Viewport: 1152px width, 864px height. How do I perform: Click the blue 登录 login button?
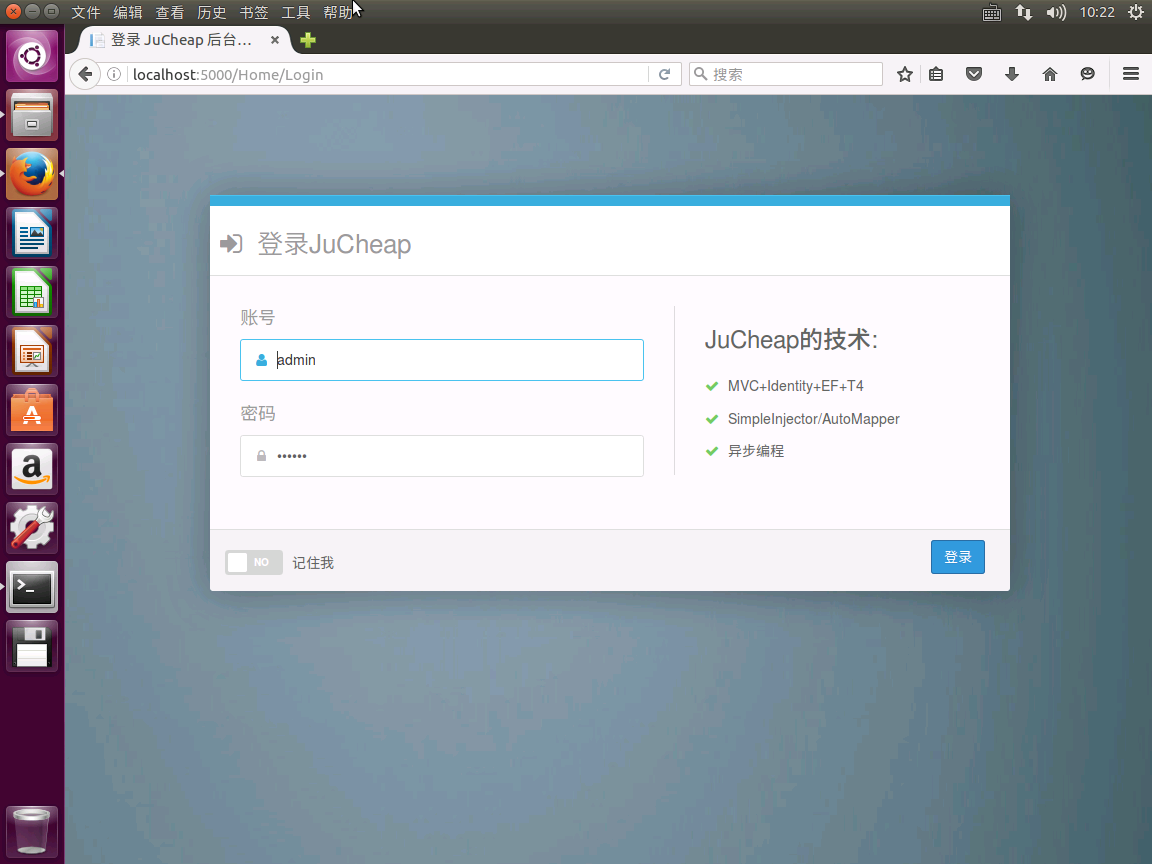(957, 557)
